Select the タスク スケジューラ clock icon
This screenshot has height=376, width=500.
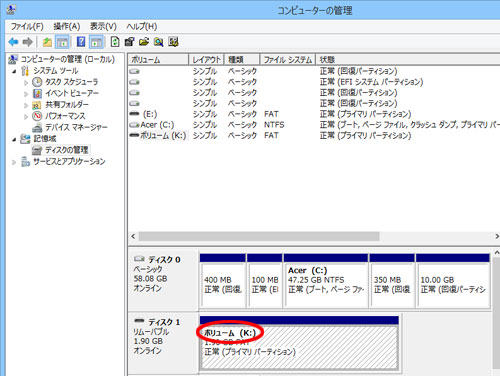pyautogui.click(x=37, y=82)
